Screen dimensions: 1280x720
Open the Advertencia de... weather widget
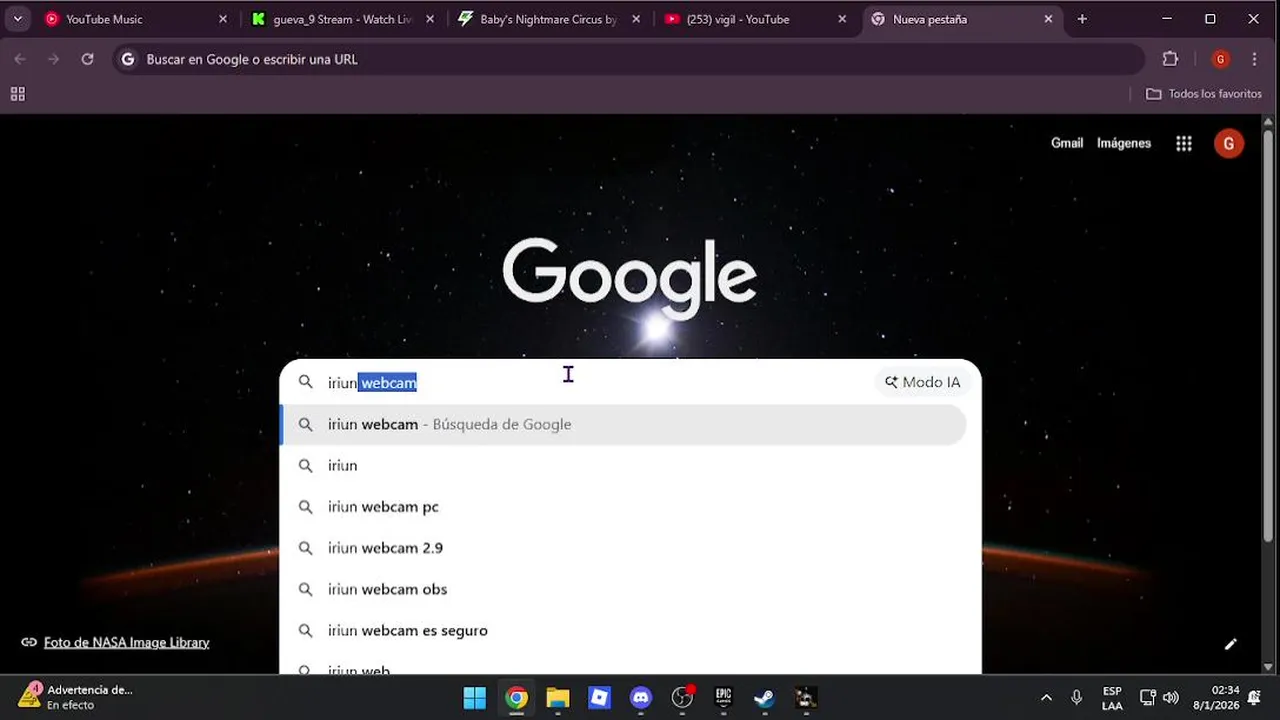point(75,697)
